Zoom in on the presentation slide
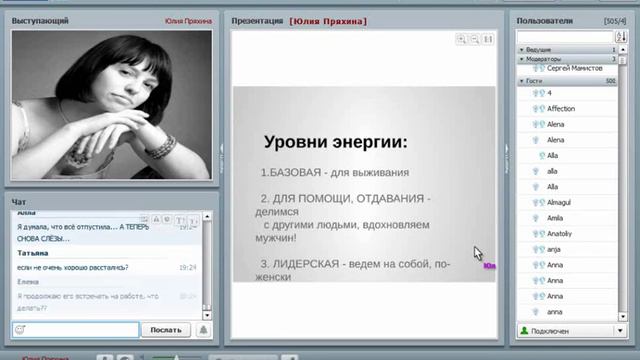The image size is (640, 360). click(461, 40)
